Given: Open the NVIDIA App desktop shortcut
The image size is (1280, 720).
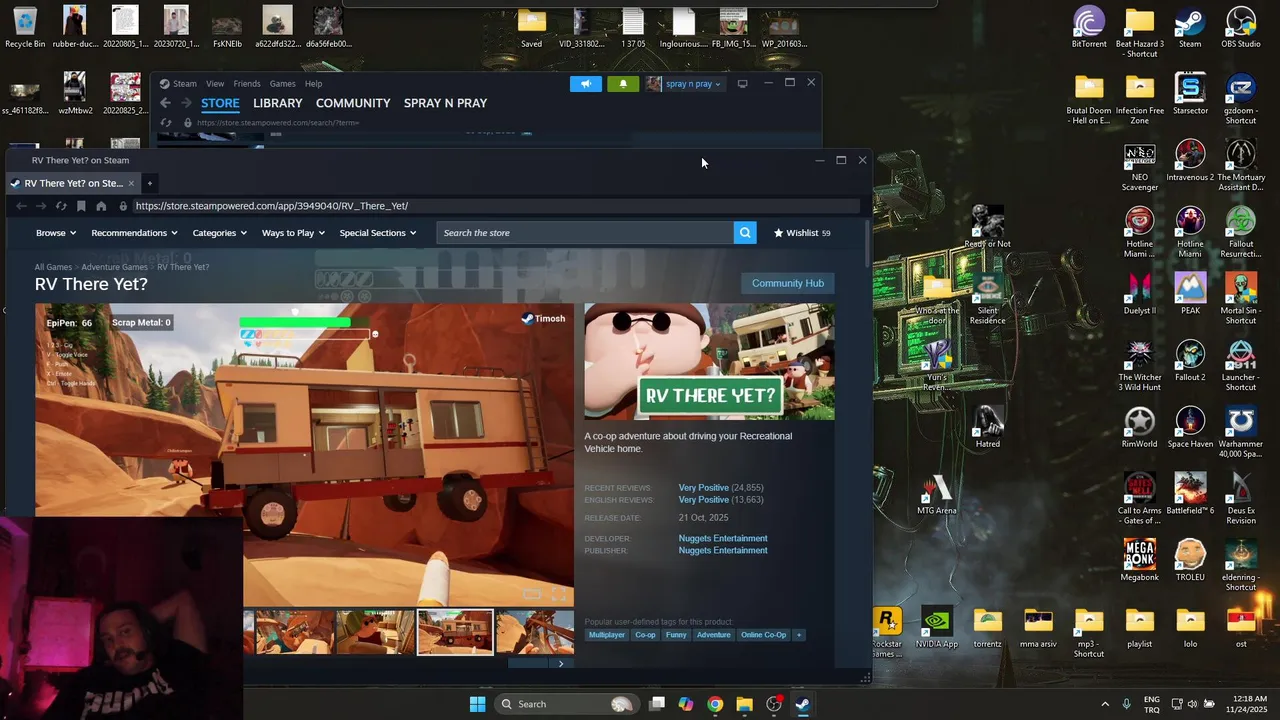Looking at the screenshot, I should [x=937, y=627].
